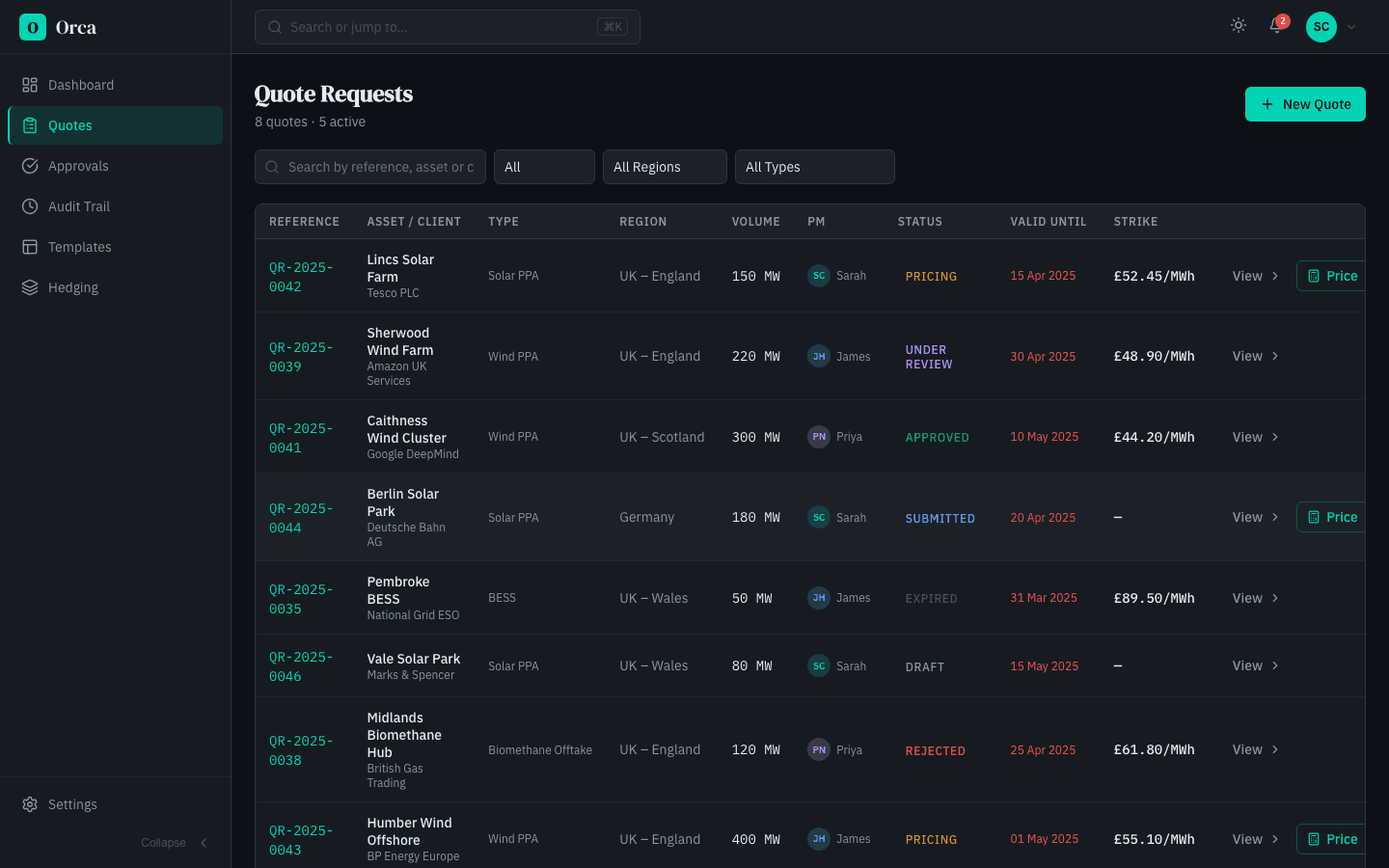Click the £89.50/MWh strike value

pyautogui.click(x=1154, y=598)
